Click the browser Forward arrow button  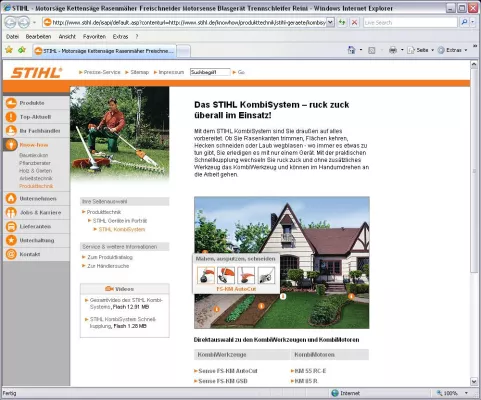(x=24, y=23)
